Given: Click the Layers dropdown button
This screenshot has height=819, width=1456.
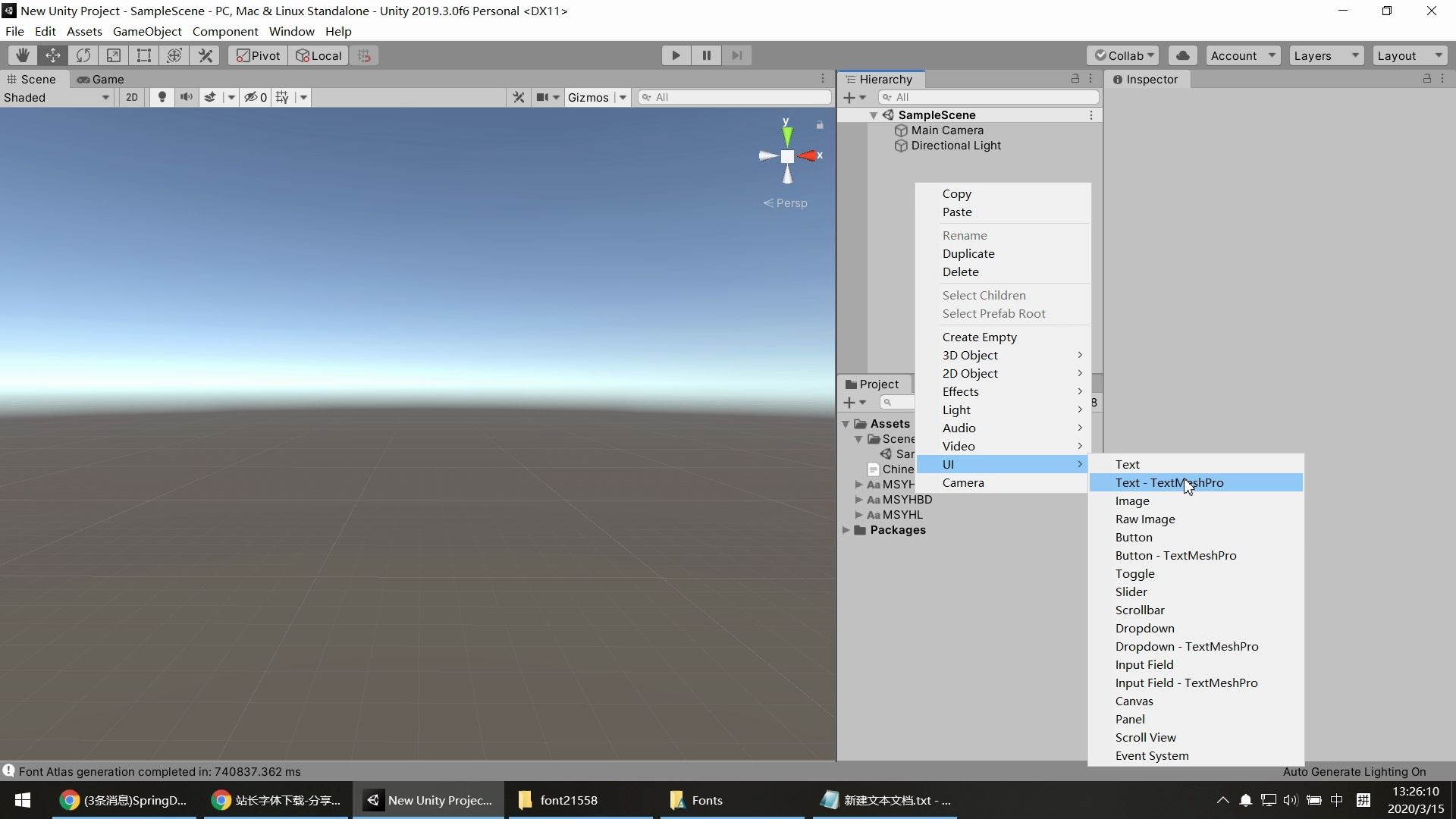Looking at the screenshot, I should tap(1325, 55).
